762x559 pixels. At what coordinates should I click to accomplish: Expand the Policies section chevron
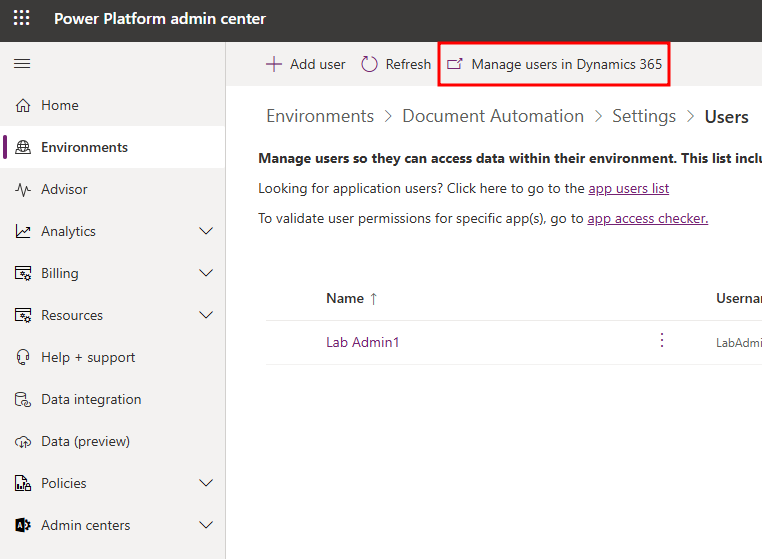(x=206, y=483)
